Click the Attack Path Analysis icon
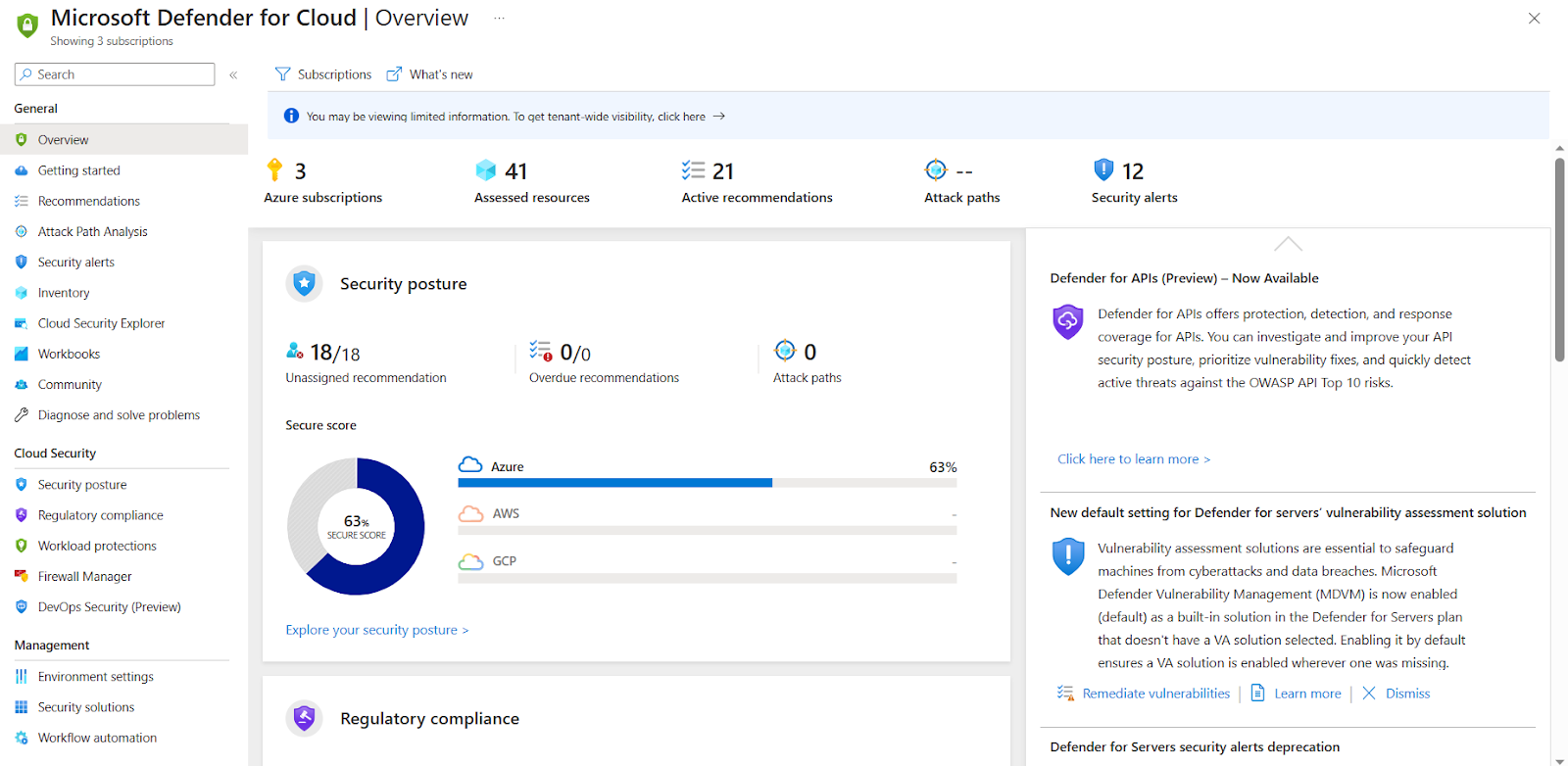1568x766 pixels. click(x=22, y=232)
